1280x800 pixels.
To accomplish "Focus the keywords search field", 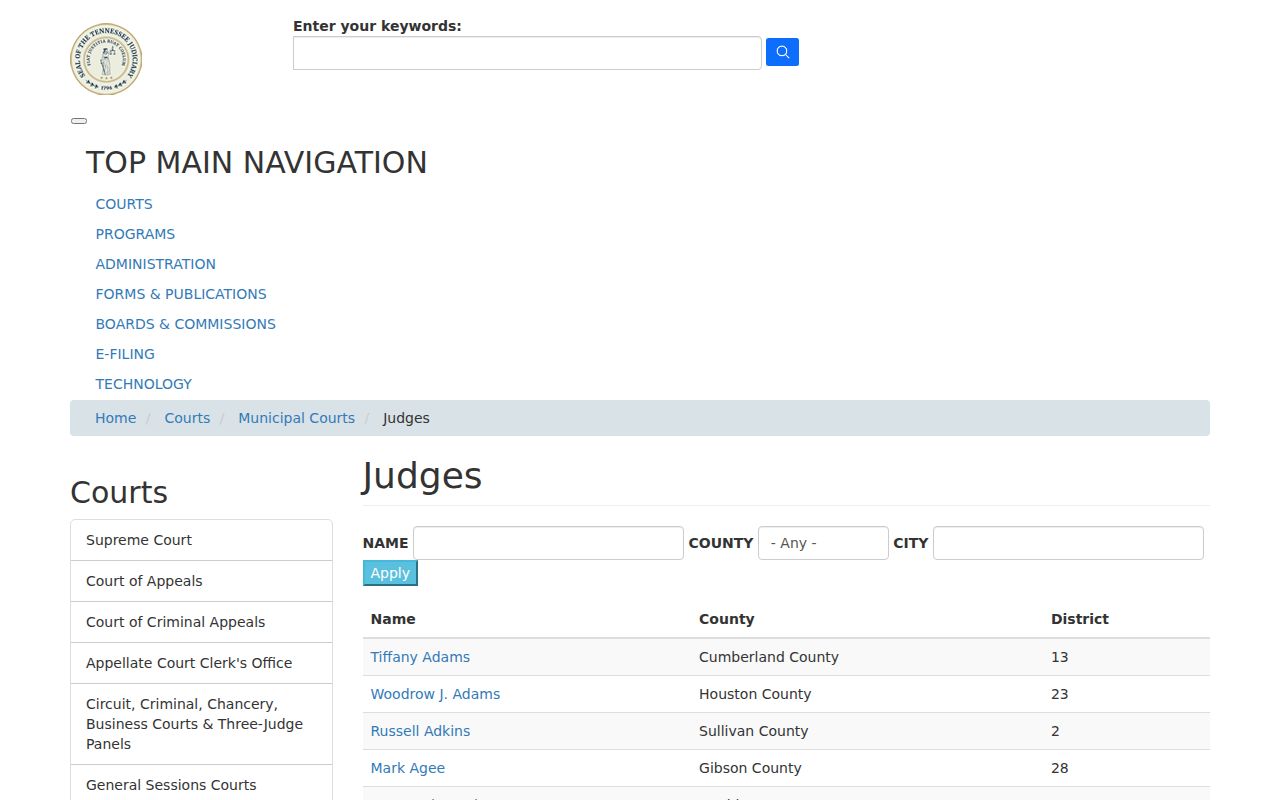I will coord(527,53).
